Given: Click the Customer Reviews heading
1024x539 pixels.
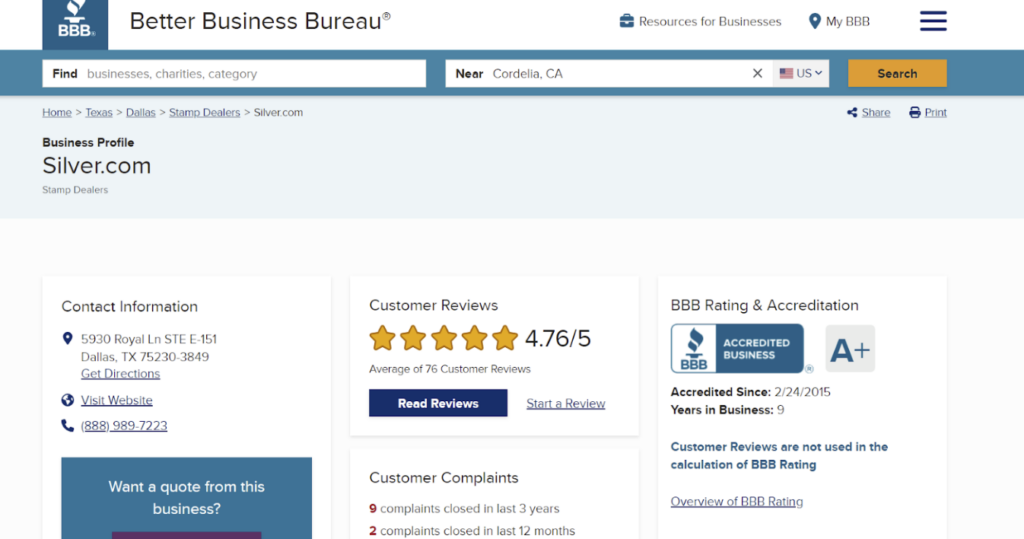Looking at the screenshot, I should (434, 305).
